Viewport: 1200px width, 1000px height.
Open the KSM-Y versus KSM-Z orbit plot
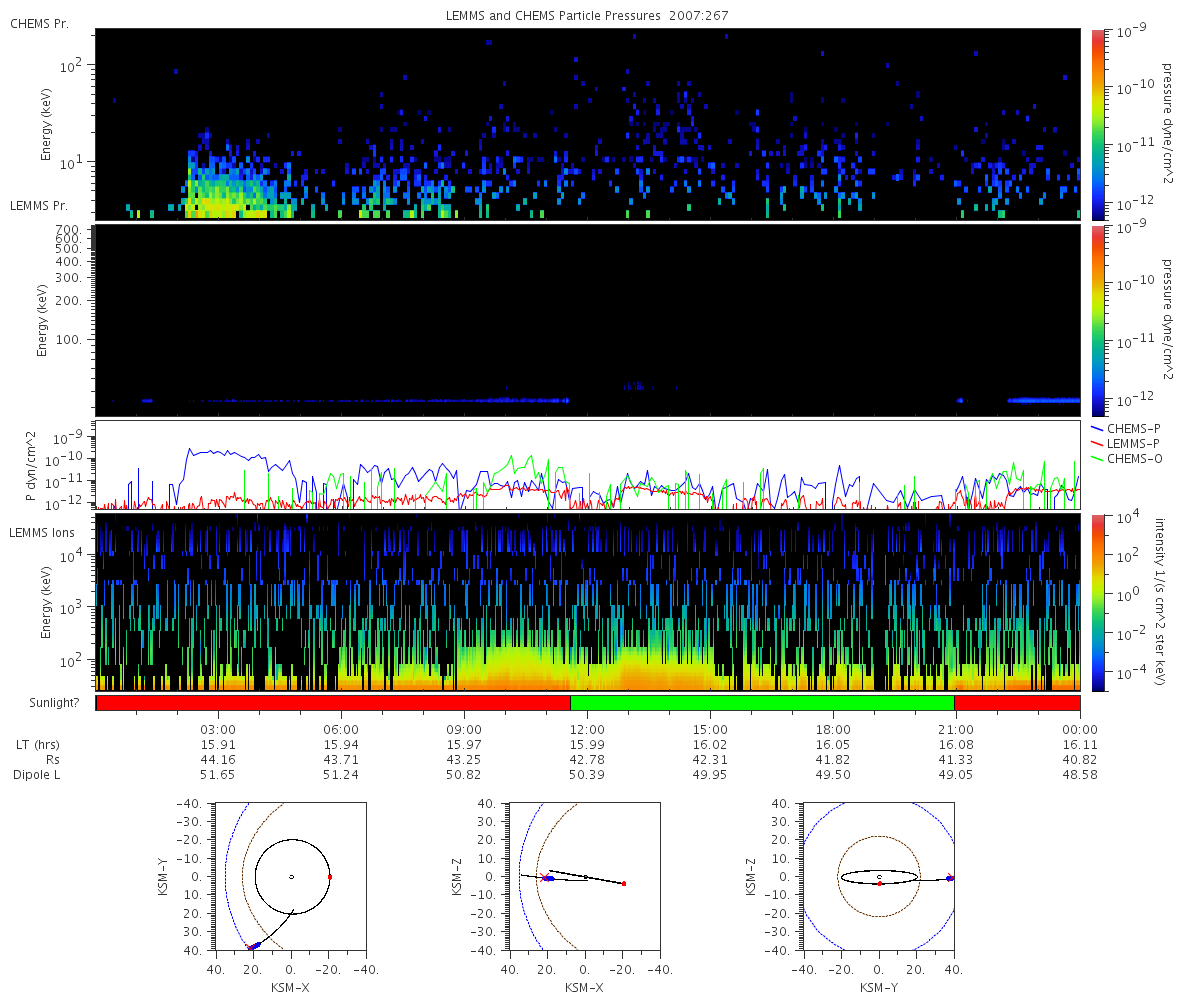879,877
